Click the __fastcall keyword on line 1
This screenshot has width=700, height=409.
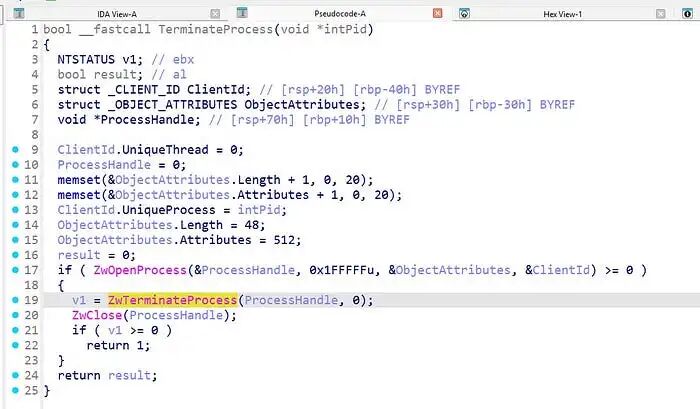[115, 29]
